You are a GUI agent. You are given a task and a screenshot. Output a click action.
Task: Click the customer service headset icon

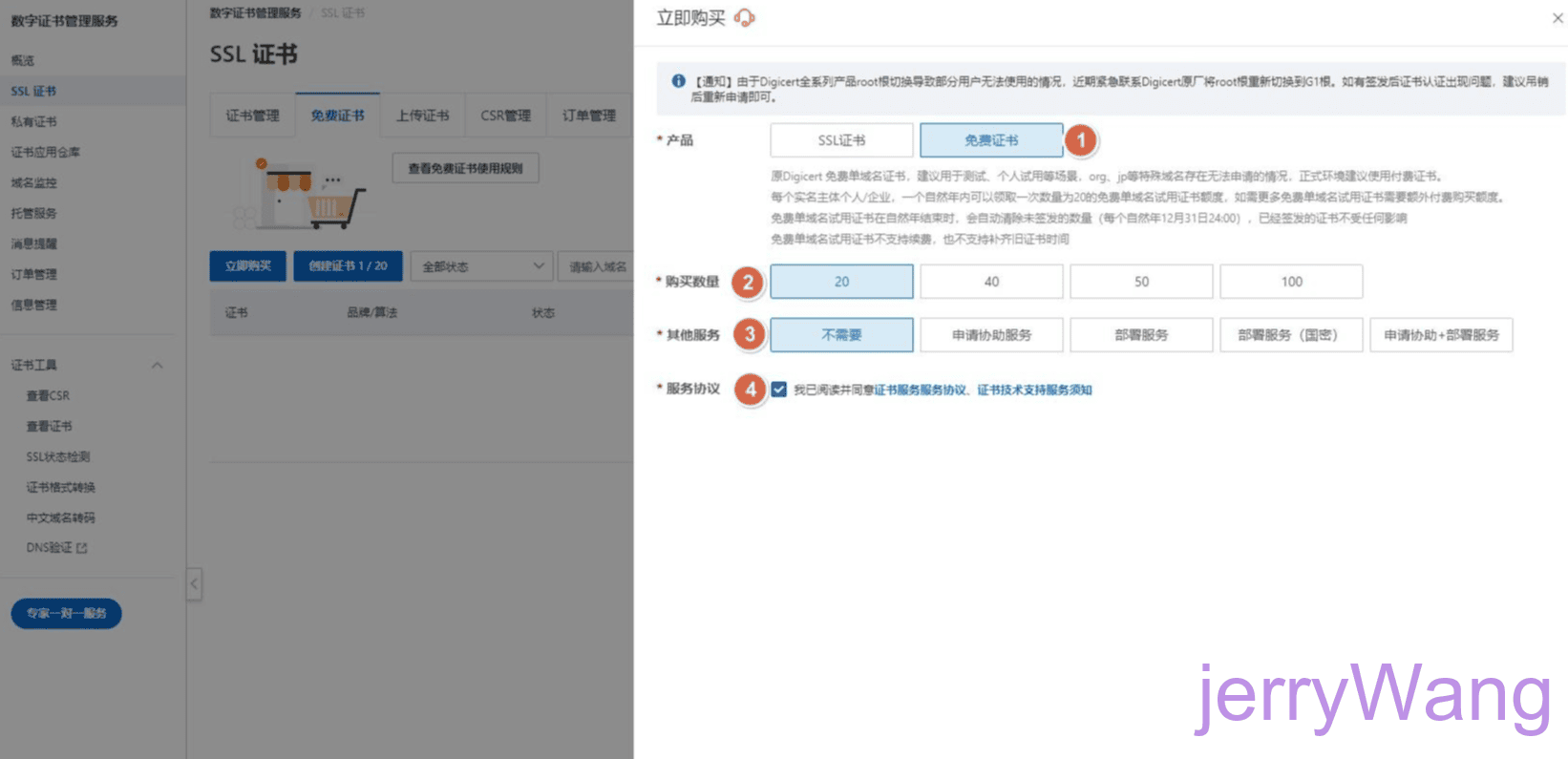tap(745, 18)
